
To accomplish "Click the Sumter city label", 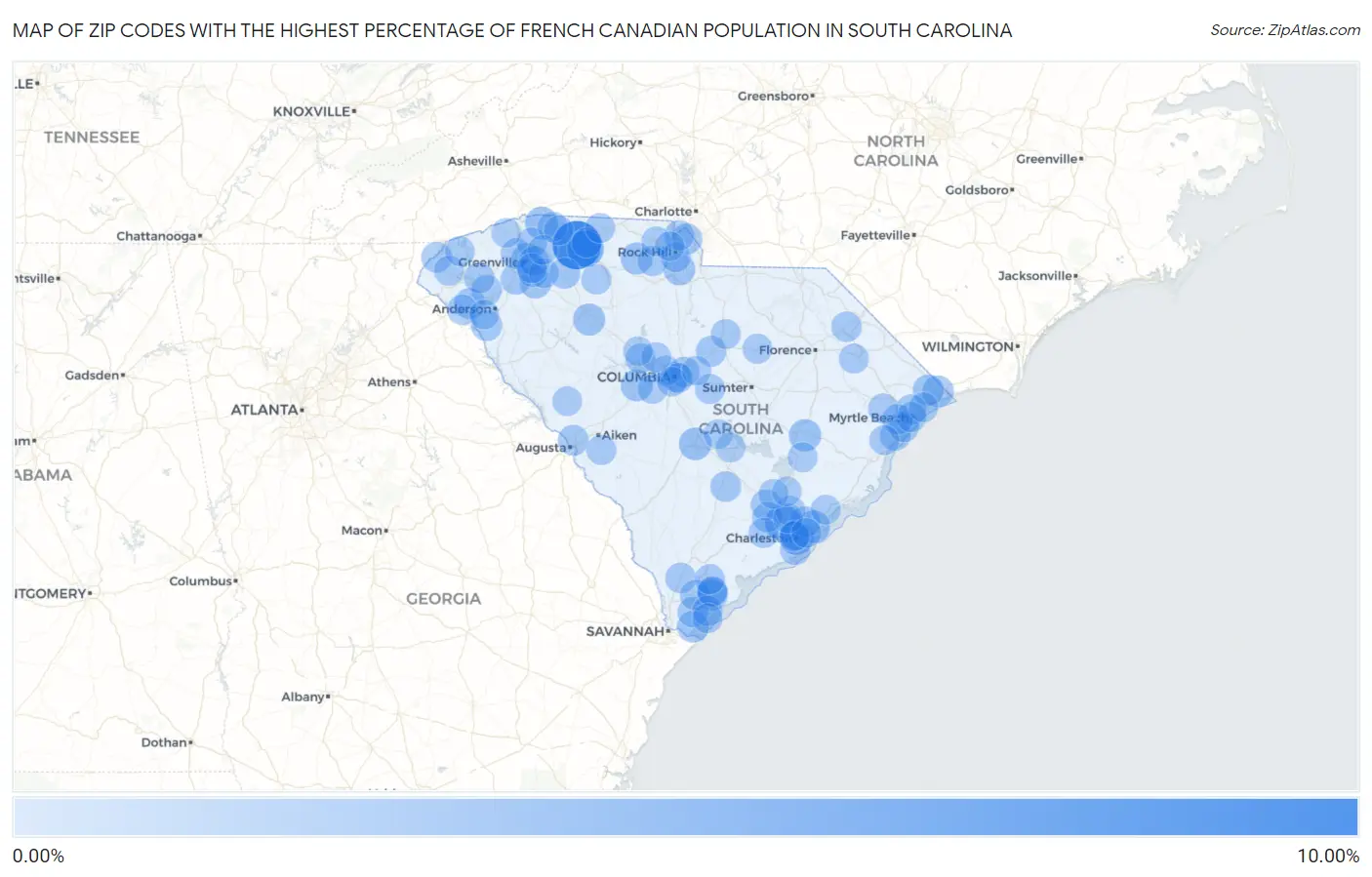I will (728, 387).
